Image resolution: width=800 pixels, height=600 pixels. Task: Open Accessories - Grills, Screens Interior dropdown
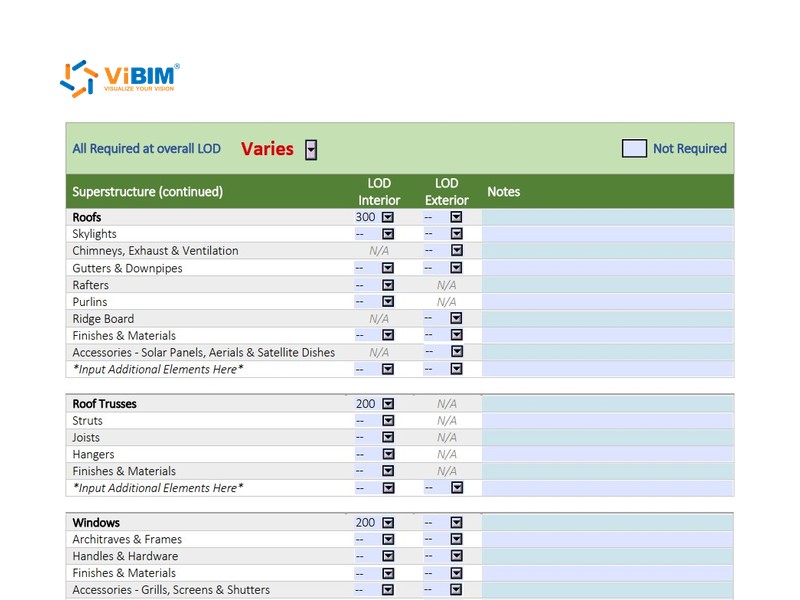388,590
